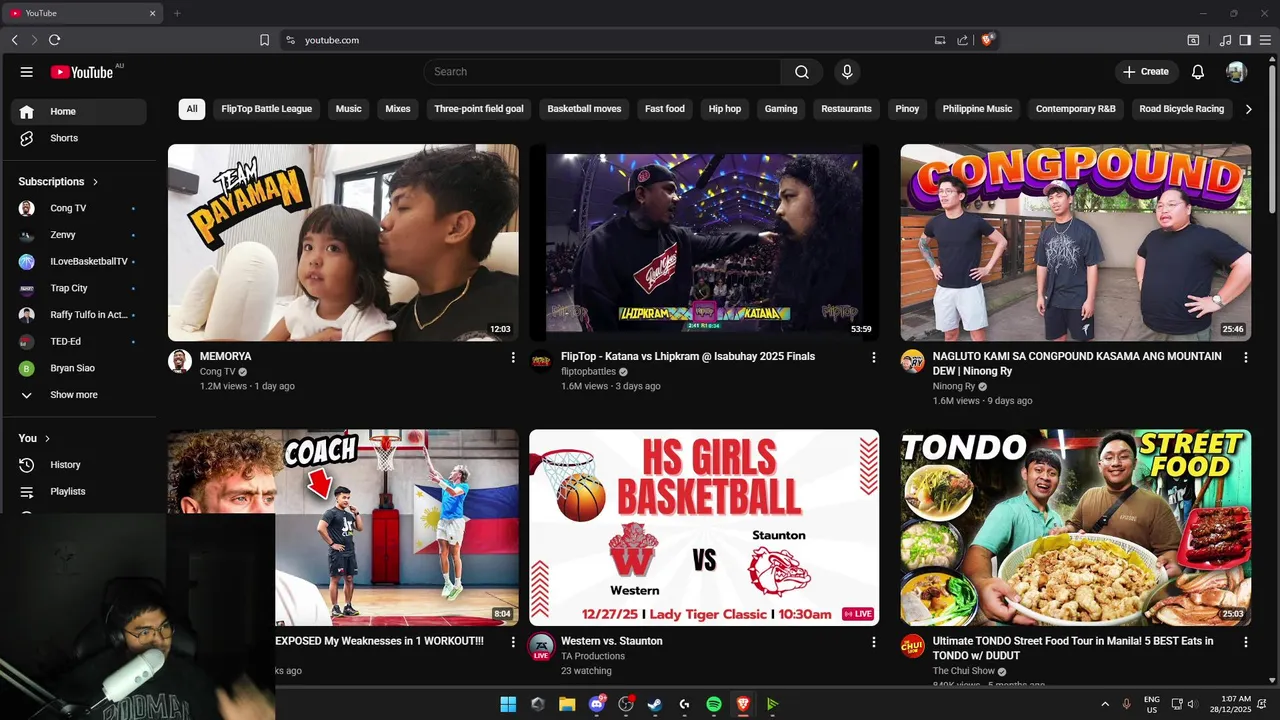Select the Music filter chip

[x=349, y=109]
